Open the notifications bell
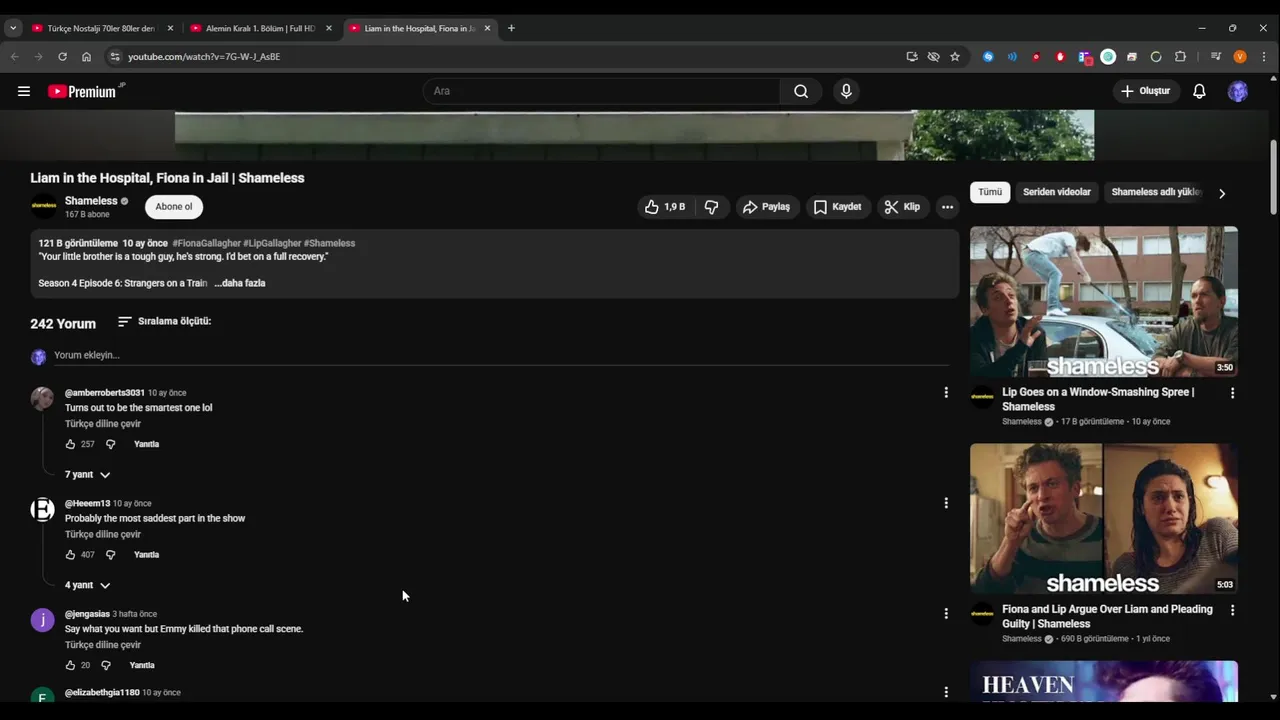Viewport: 1280px width, 720px height. click(1199, 91)
